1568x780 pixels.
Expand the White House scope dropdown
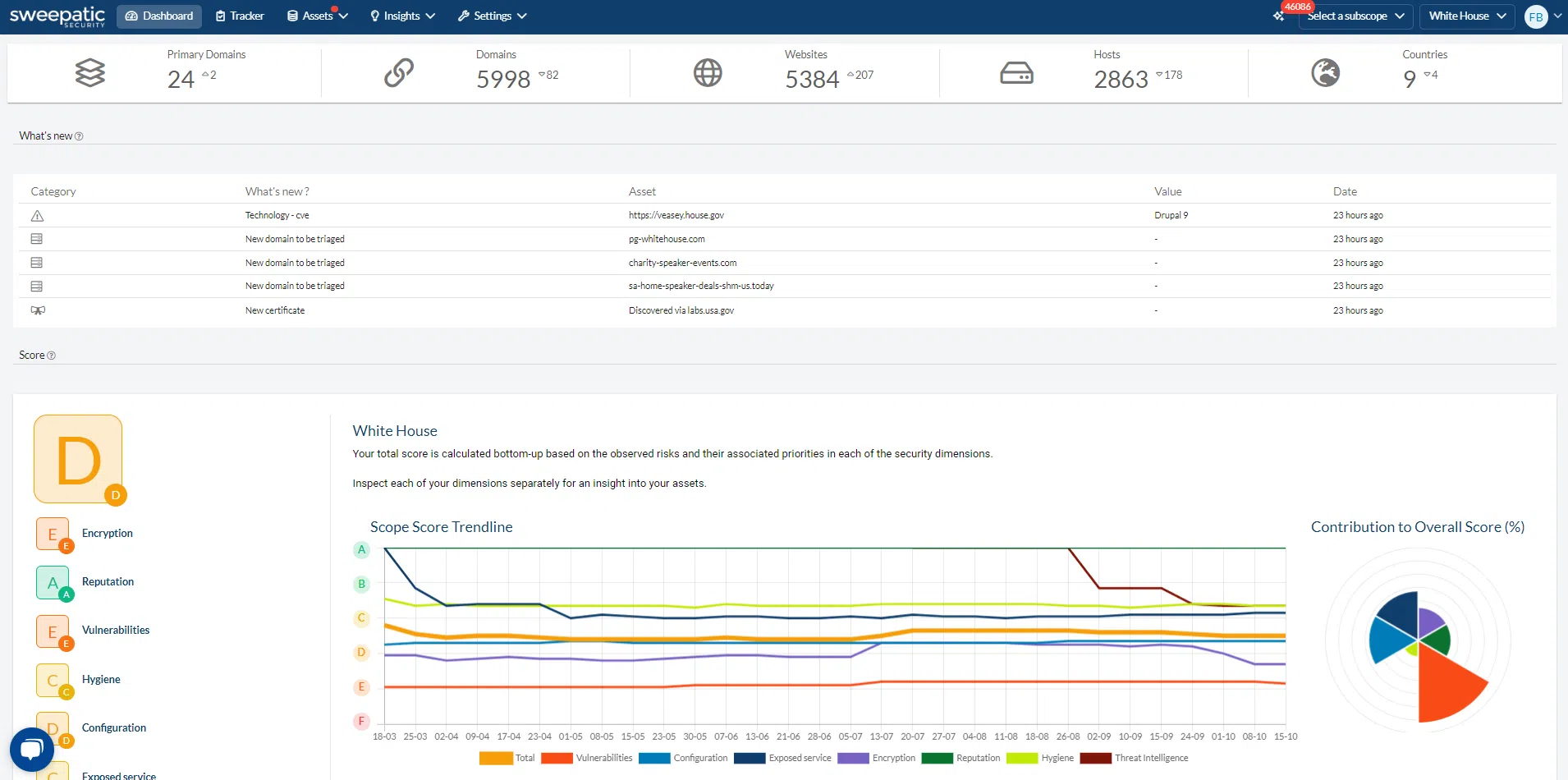click(1467, 16)
